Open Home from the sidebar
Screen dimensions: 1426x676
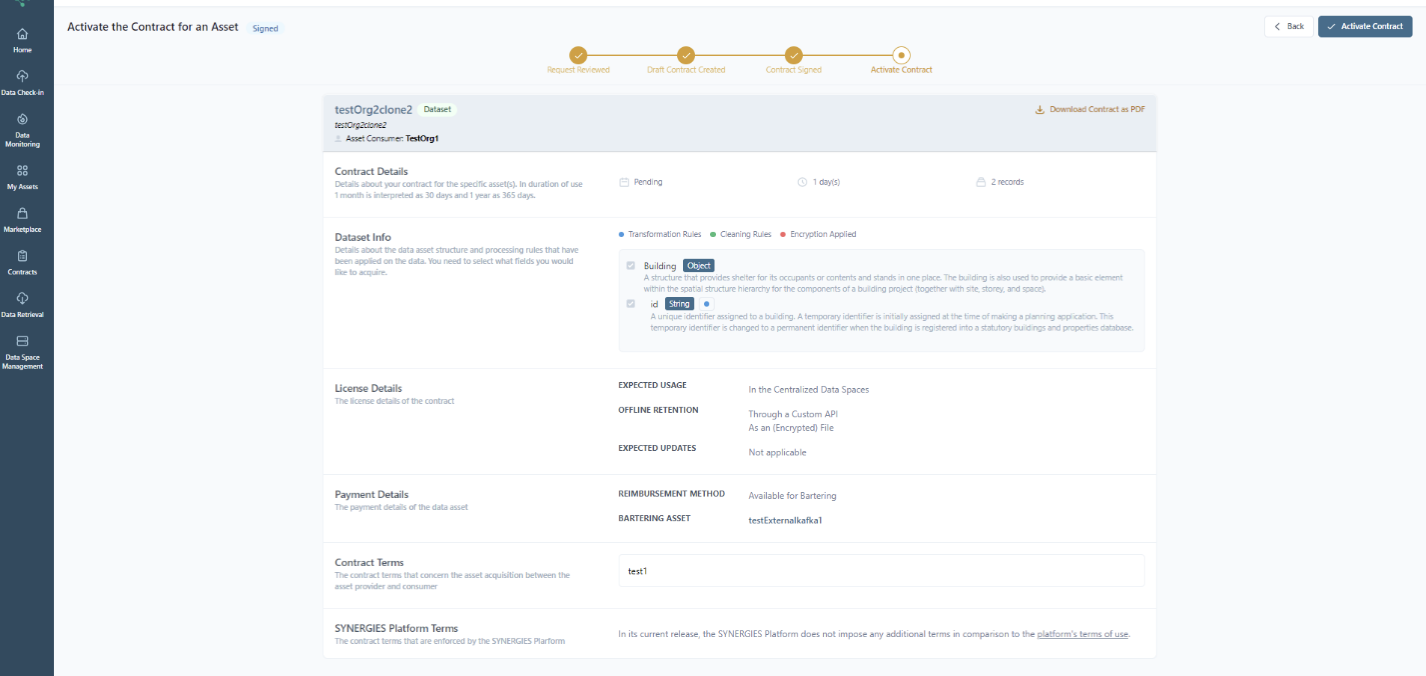pos(22,34)
